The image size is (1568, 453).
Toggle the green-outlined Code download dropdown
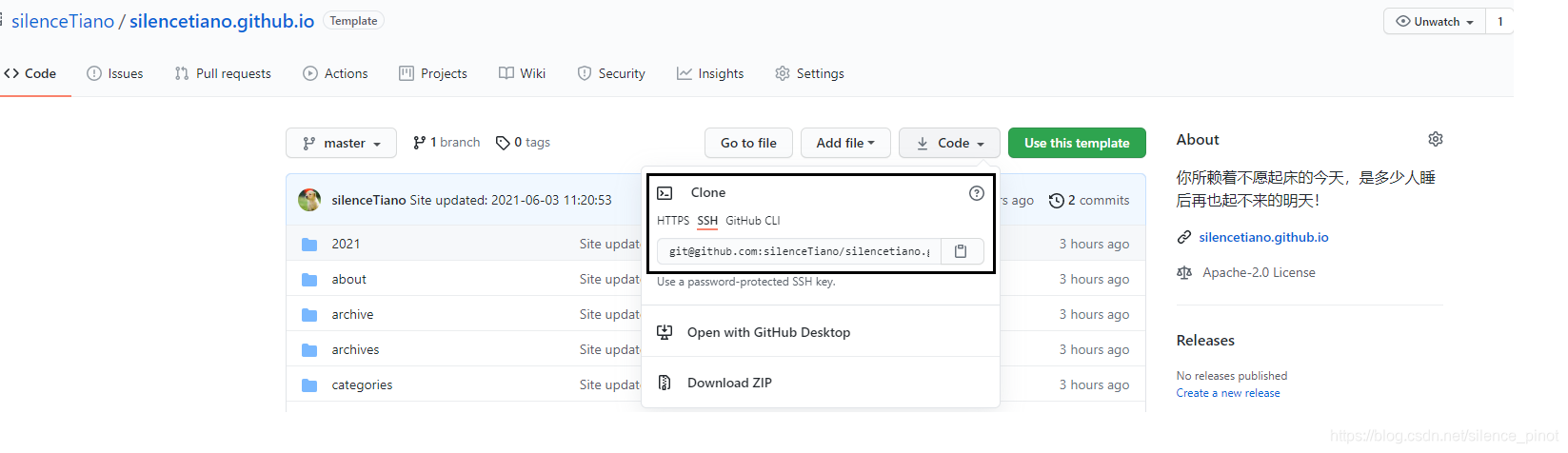tap(949, 143)
